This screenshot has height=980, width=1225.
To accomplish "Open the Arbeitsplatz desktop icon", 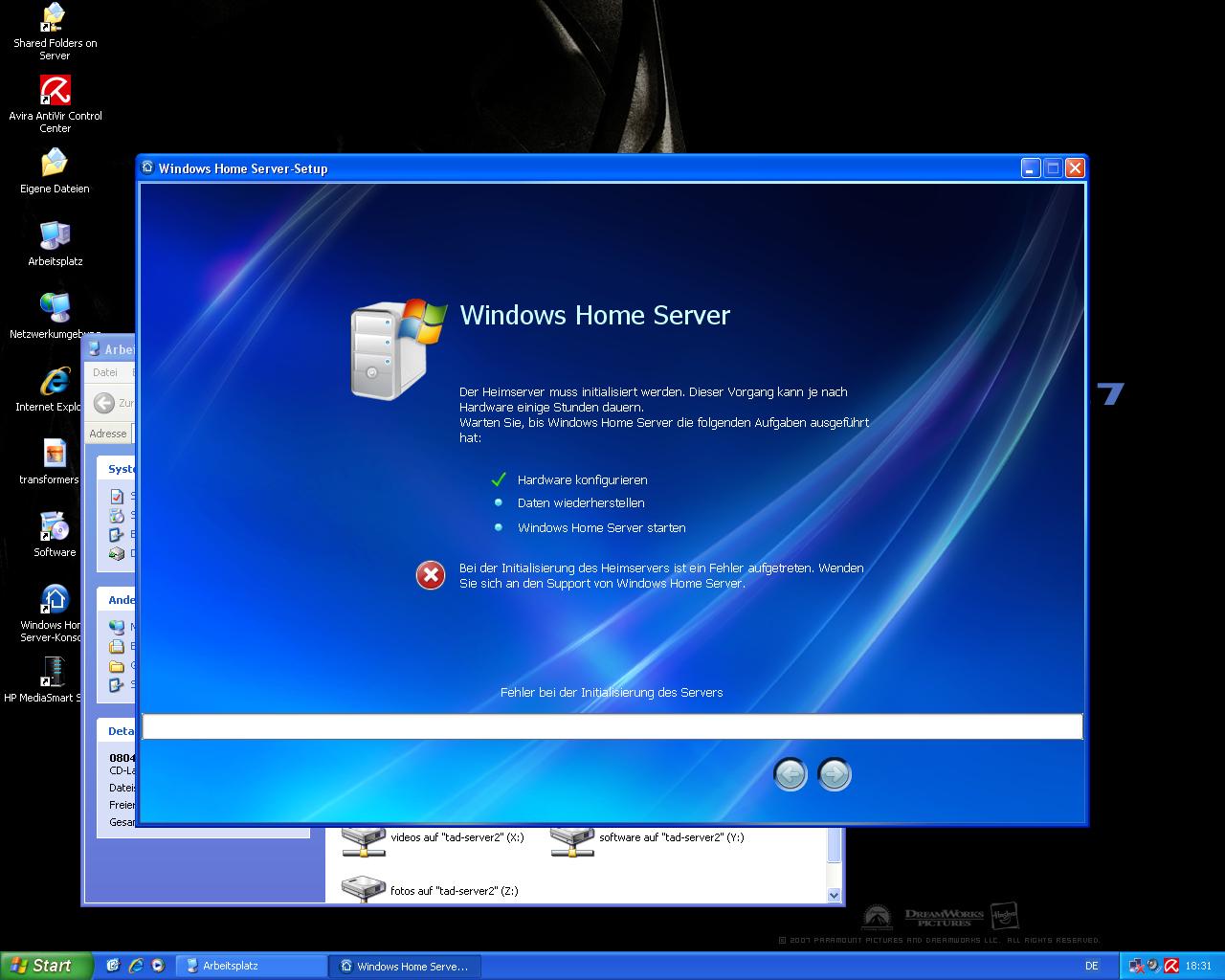I will coord(55,244).
